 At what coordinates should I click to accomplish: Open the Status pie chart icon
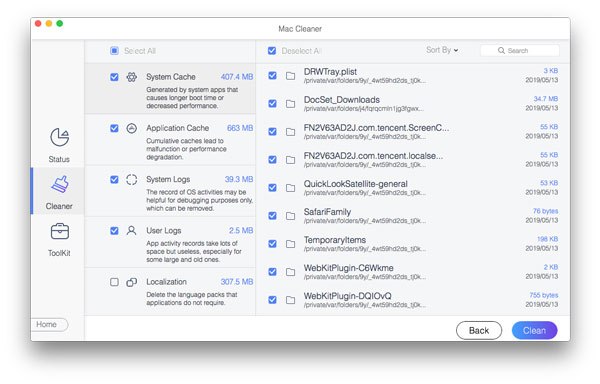click(x=60, y=137)
